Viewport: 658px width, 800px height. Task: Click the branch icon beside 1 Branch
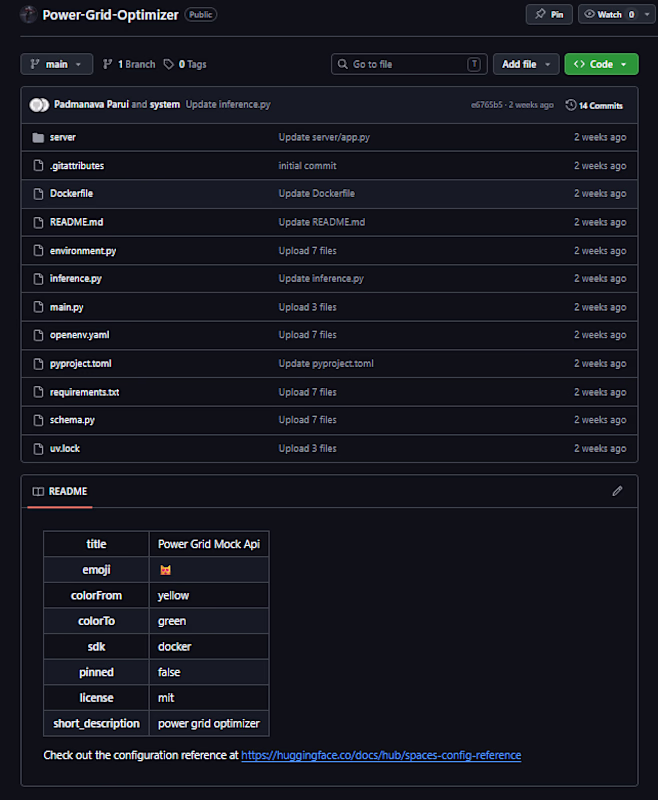pyautogui.click(x=108, y=64)
